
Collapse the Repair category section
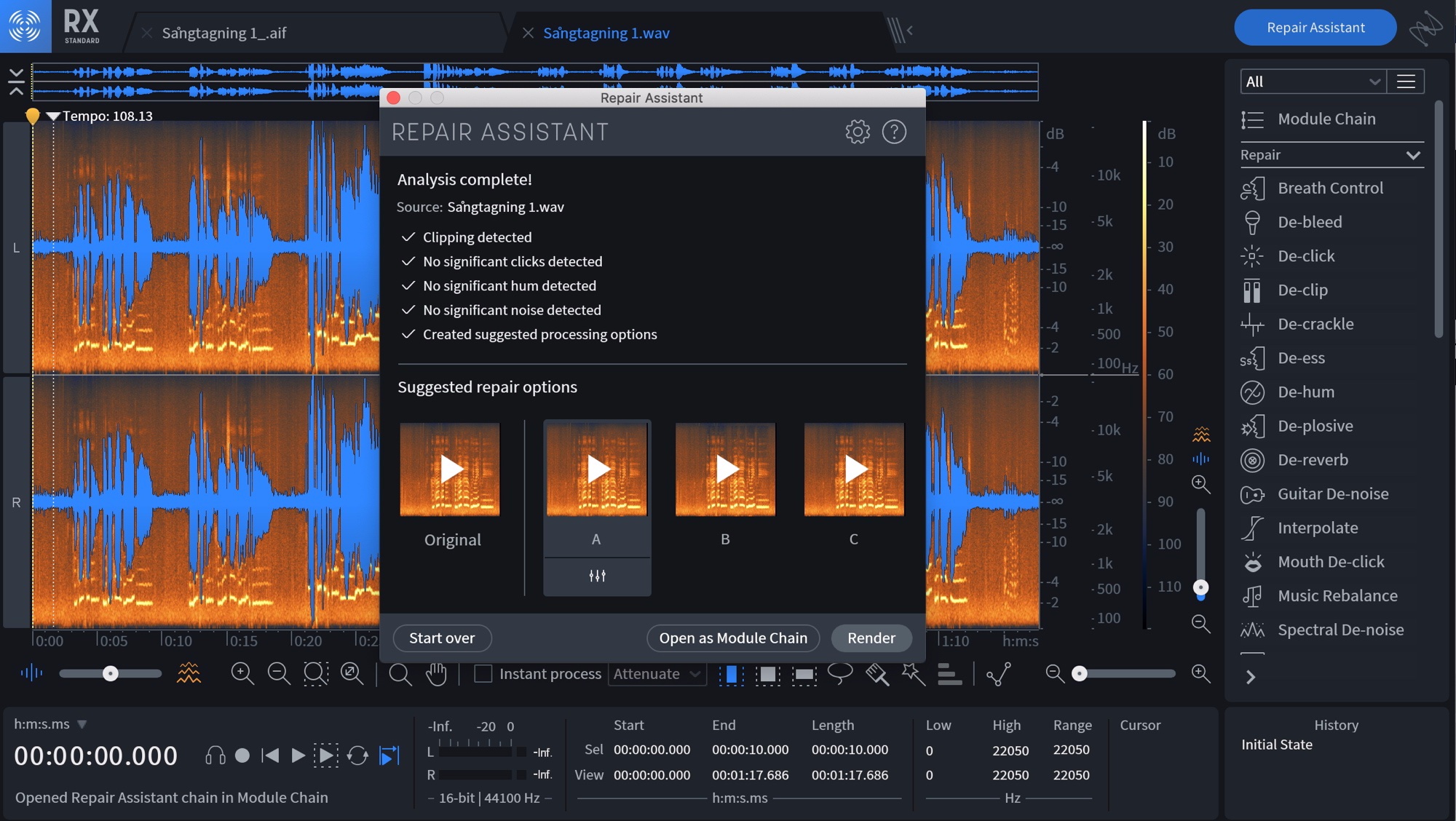coord(1412,155)
